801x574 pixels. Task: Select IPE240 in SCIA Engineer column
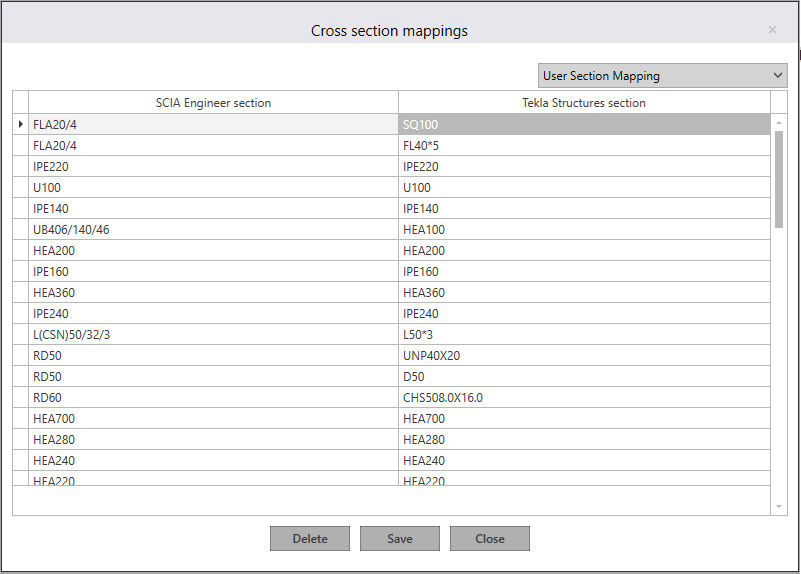(213, 313)
